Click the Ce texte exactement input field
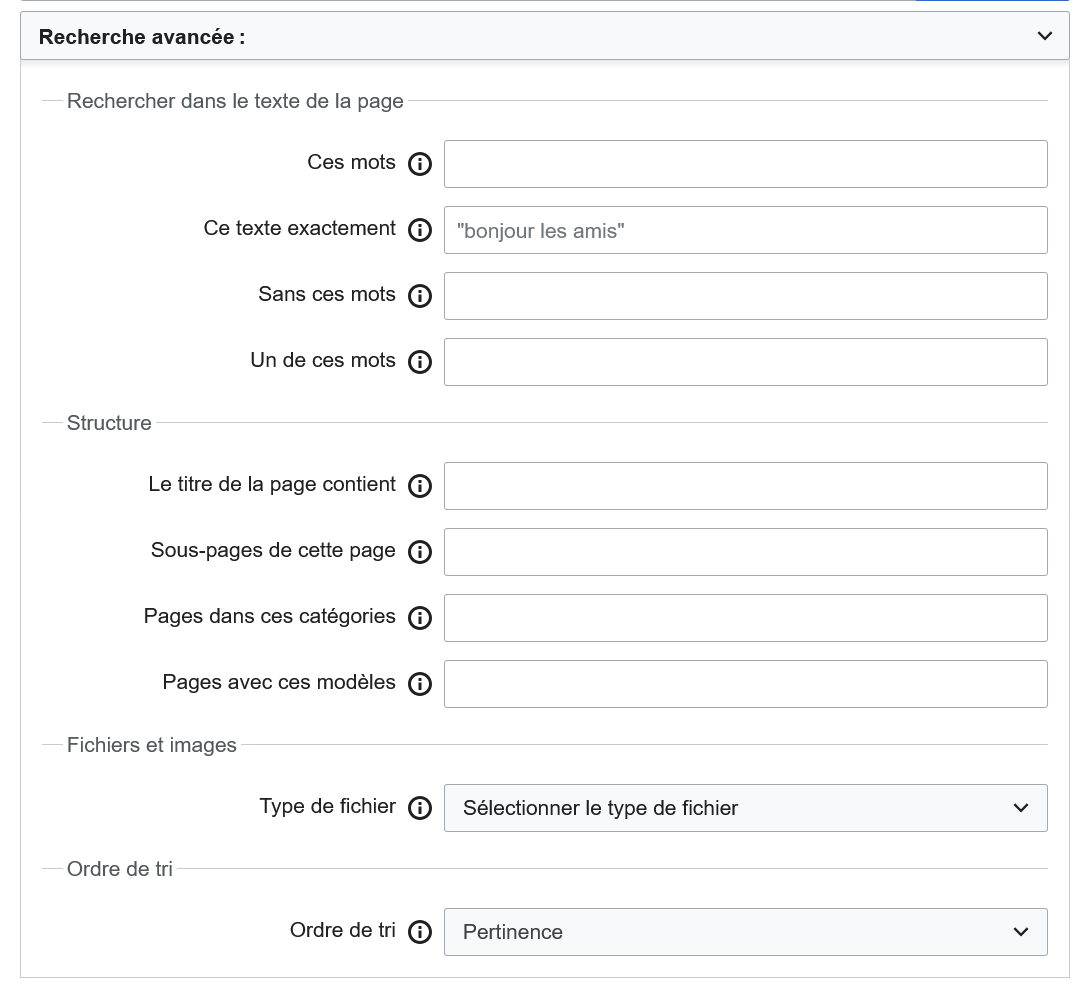This screenshot has width=1089, height=985. [746, 230]
